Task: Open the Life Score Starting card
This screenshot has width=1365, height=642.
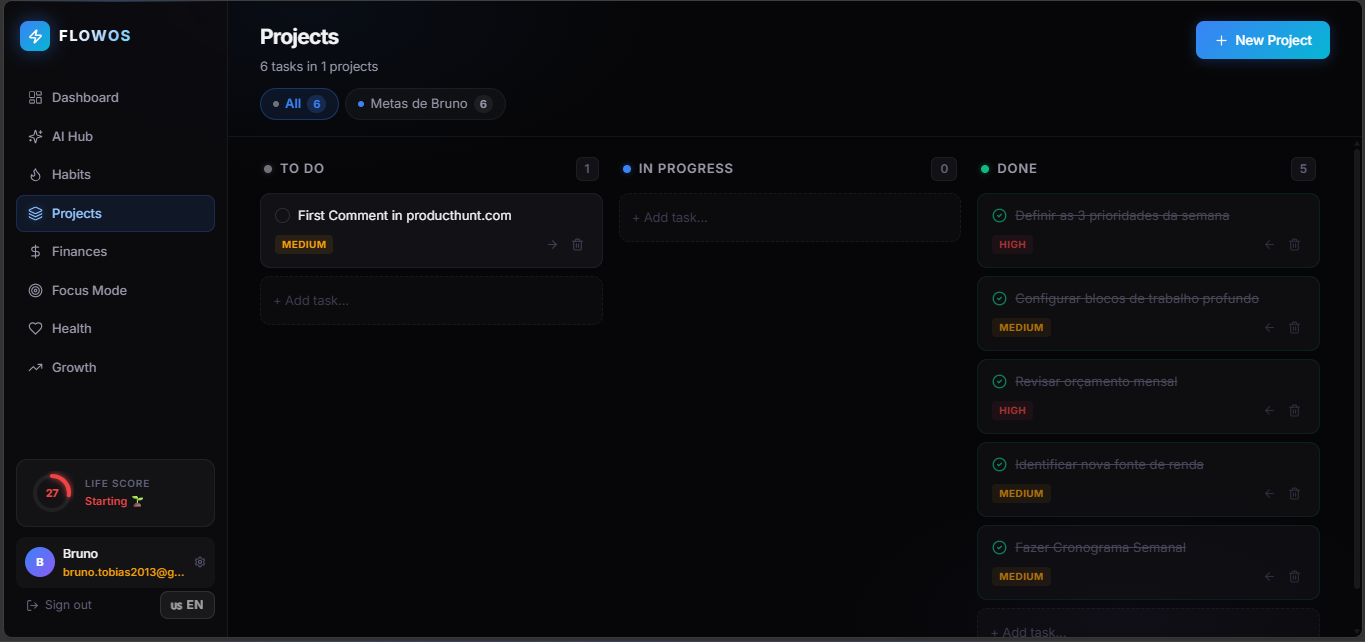Action: 115,493
